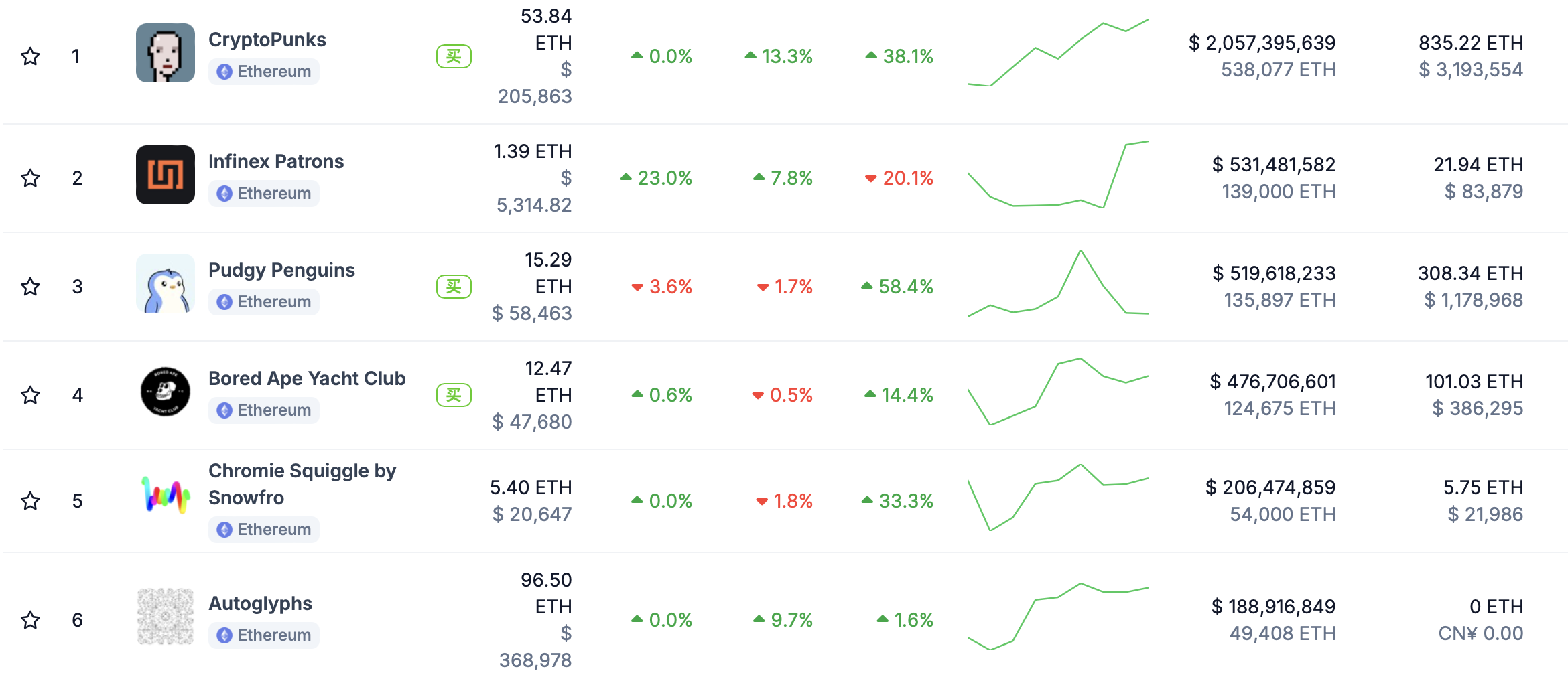Toggle the Bored Ape Yacht Club star
This screenshot has width=1568, height=683.
click(x=30, y=395)
